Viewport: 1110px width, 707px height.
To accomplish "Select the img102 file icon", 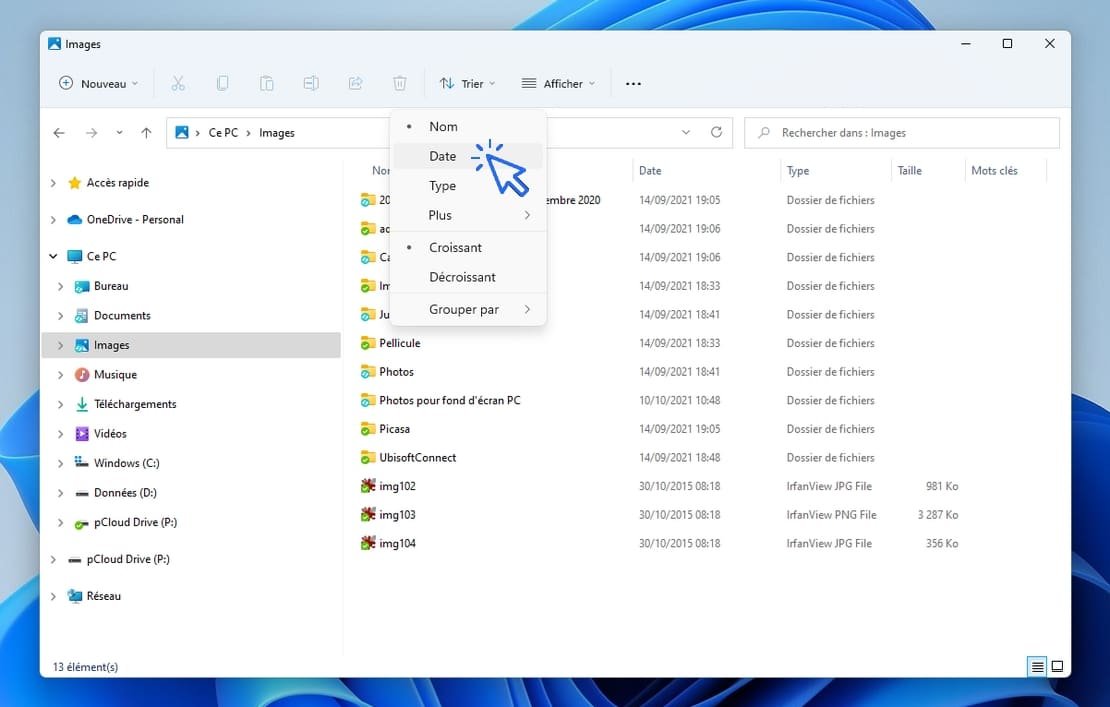I will coord(368,486).
